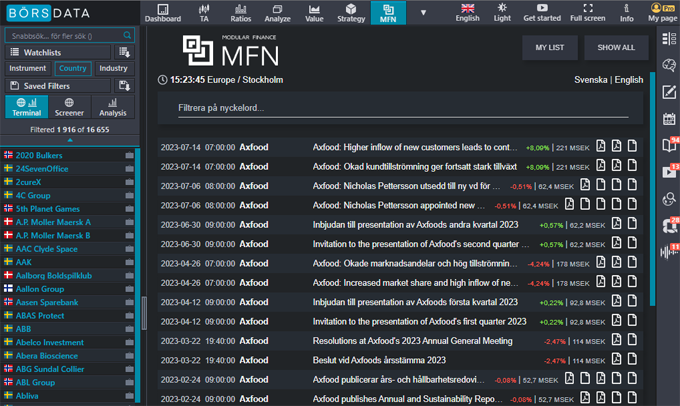
Task: Open the brain AI icon in right sidebar
Action: (669, 65)
